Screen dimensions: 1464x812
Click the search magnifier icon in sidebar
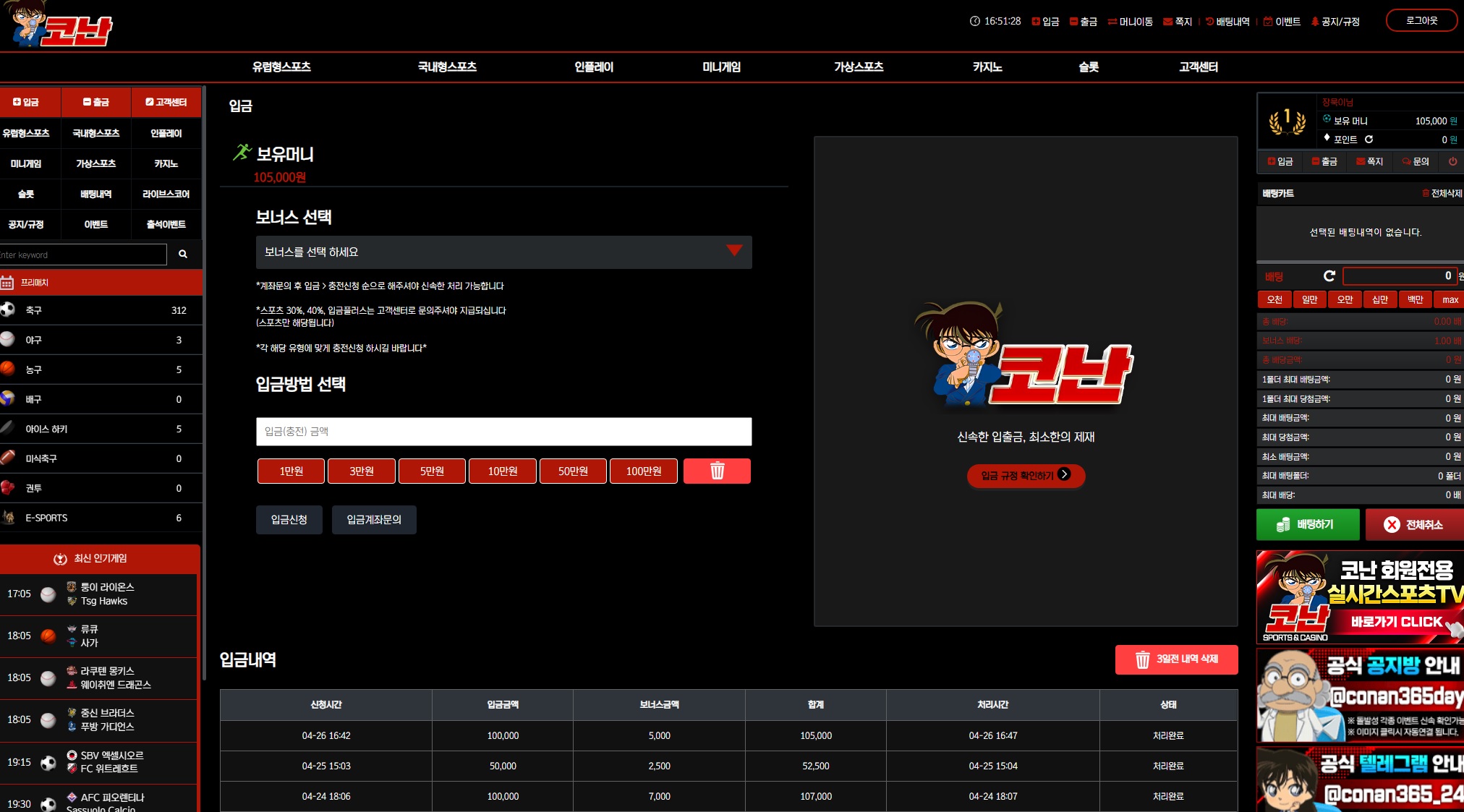click(183, 255)
